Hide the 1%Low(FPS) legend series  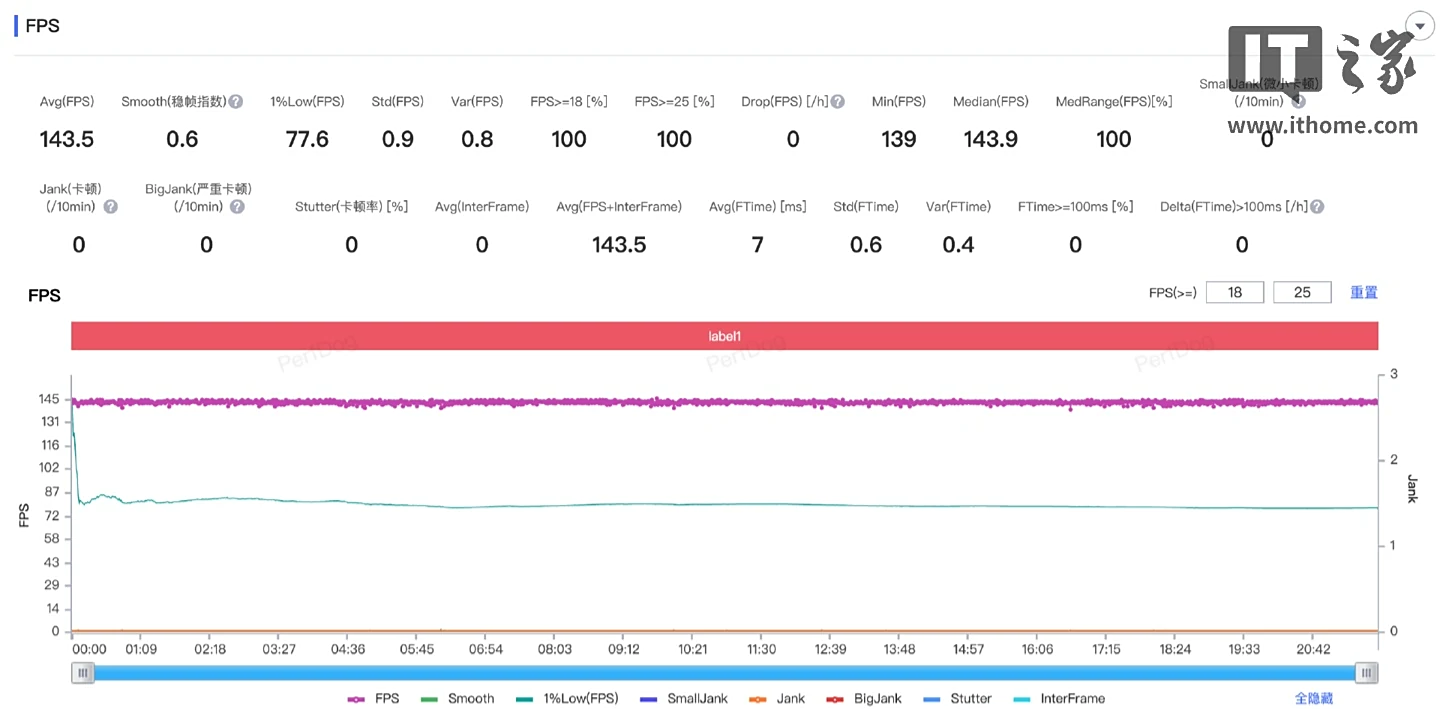[x=567, y=699]
